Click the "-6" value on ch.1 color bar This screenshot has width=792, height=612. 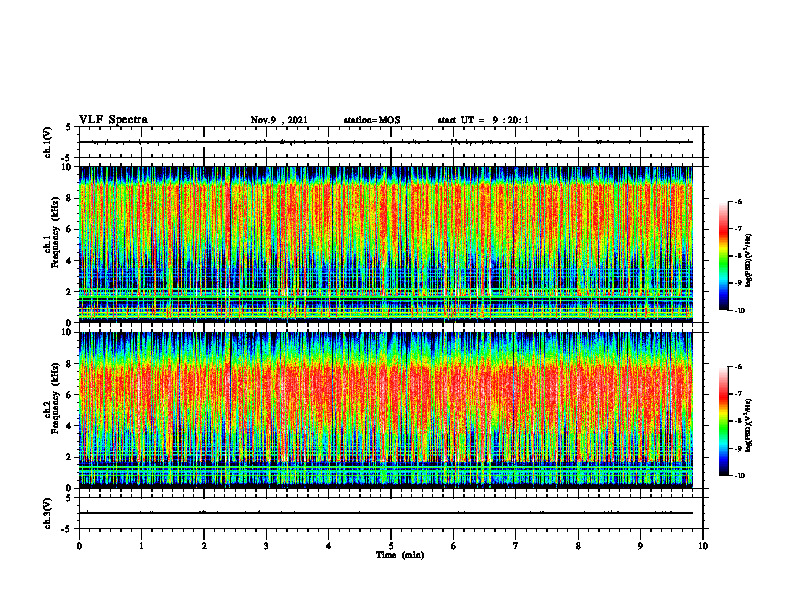pyautogui.click(x=739, y=202)
